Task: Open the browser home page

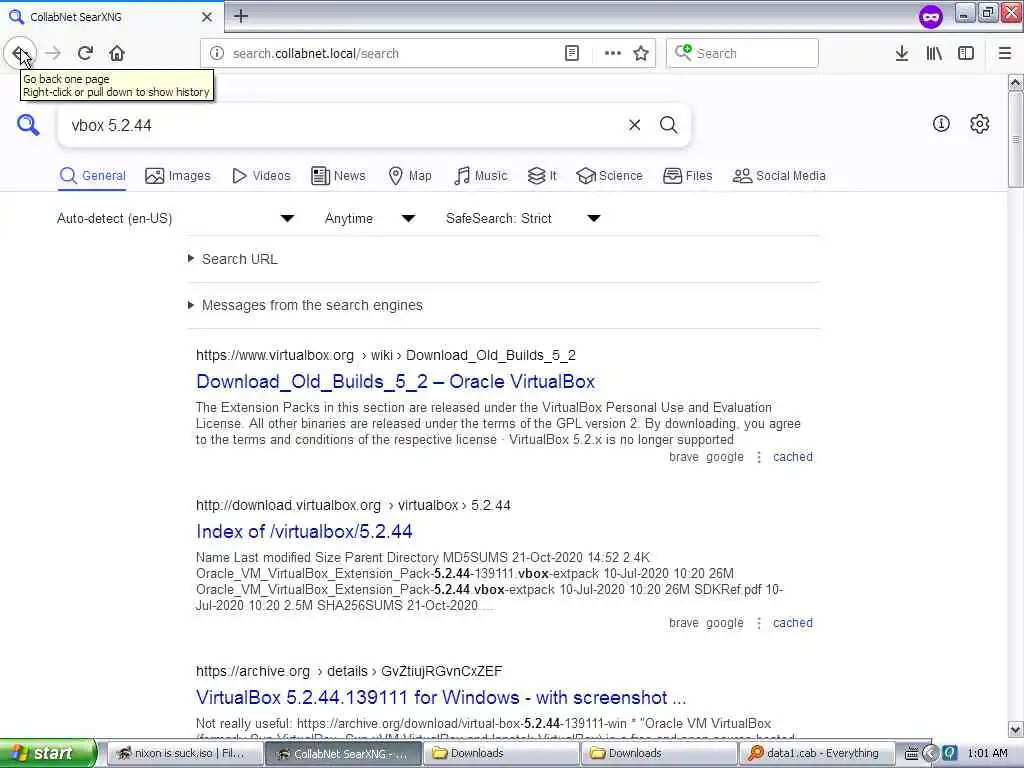Action: [117, 53]
